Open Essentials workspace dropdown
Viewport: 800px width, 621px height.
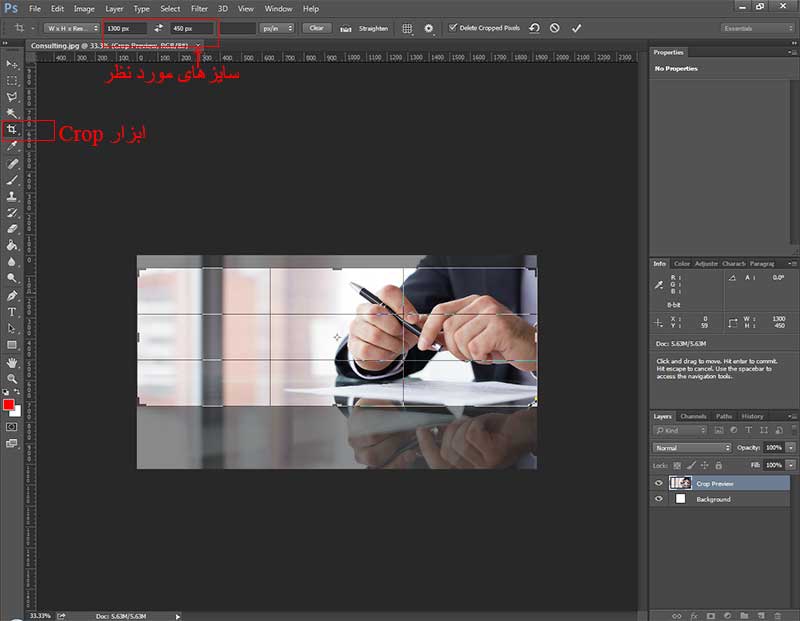[x=757, y=28]
